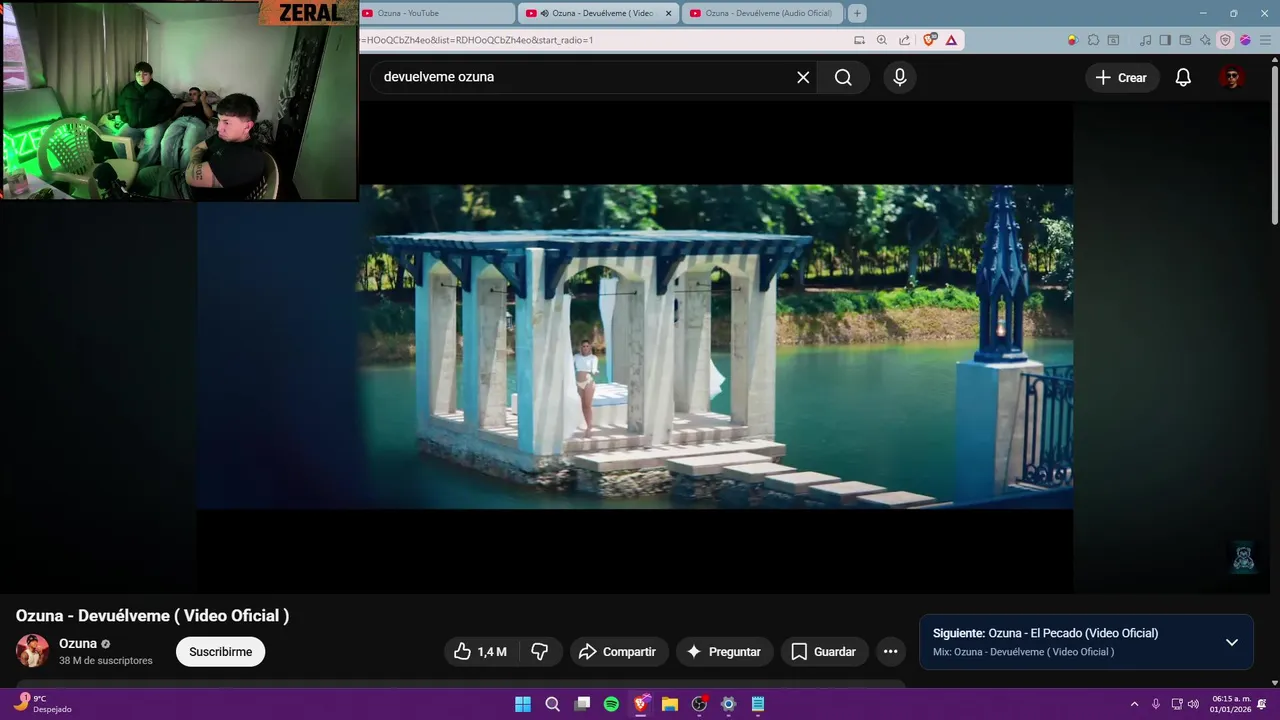Click the zoom magnifier icon in address bar

[x=882, y=40]
